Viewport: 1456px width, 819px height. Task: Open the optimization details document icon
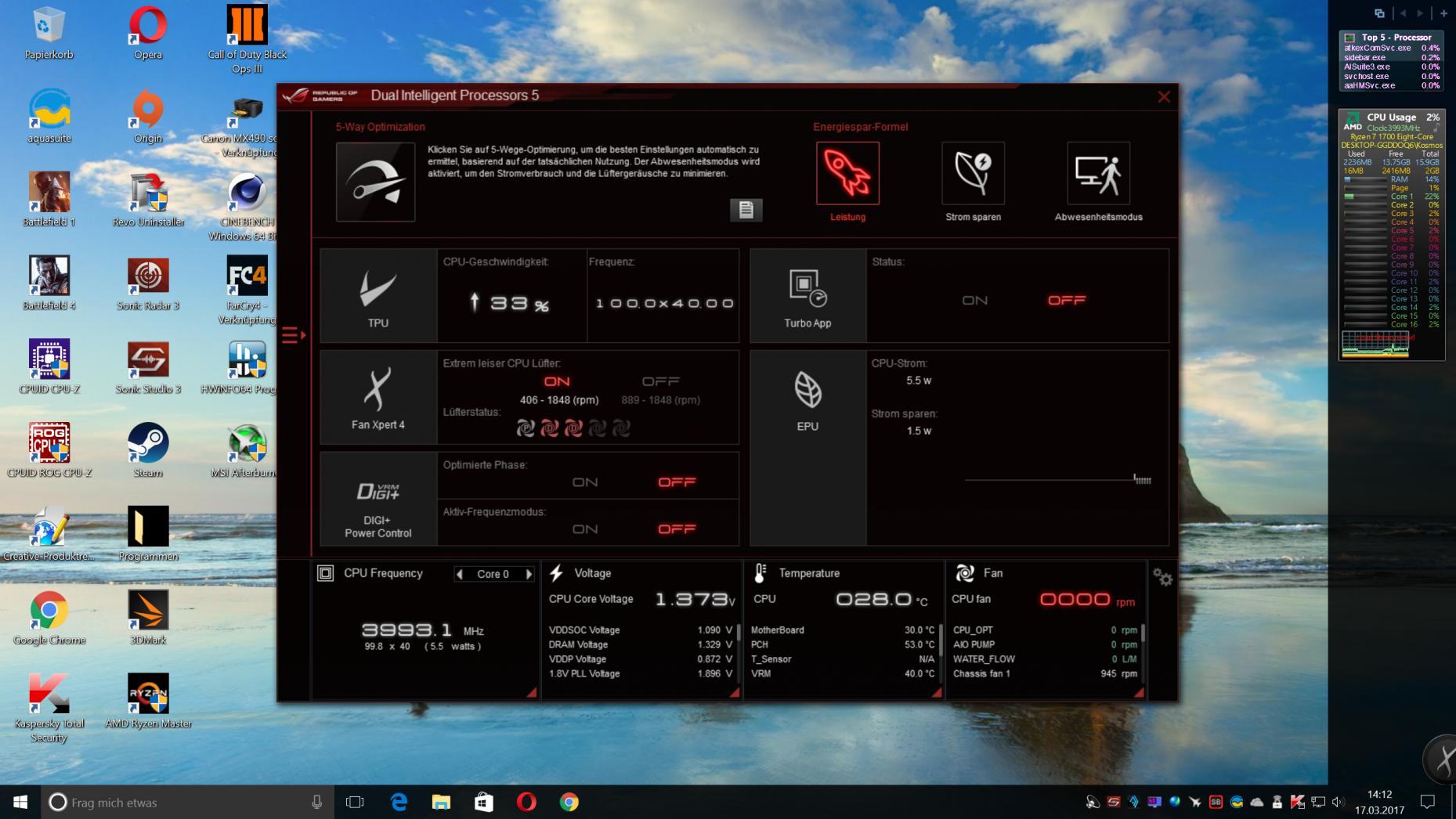[x=746, y=209]
